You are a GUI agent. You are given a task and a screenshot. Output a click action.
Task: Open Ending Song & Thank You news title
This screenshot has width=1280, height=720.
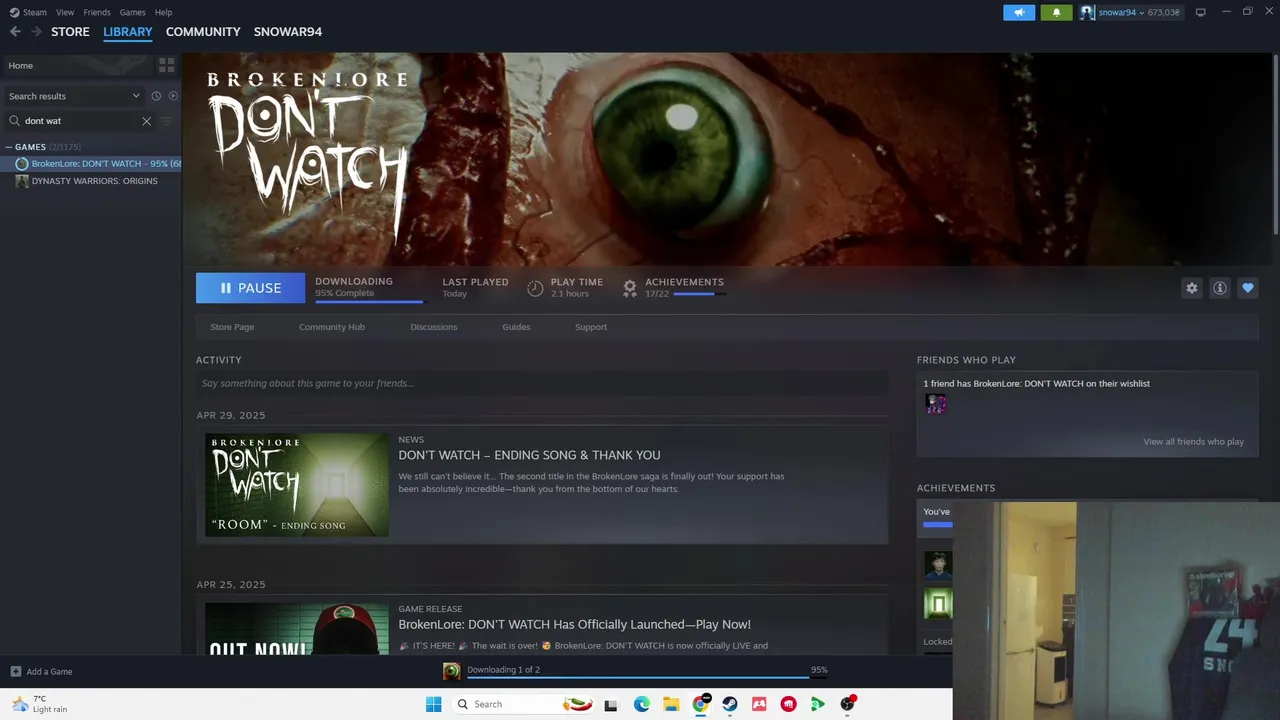pos(529,455)
